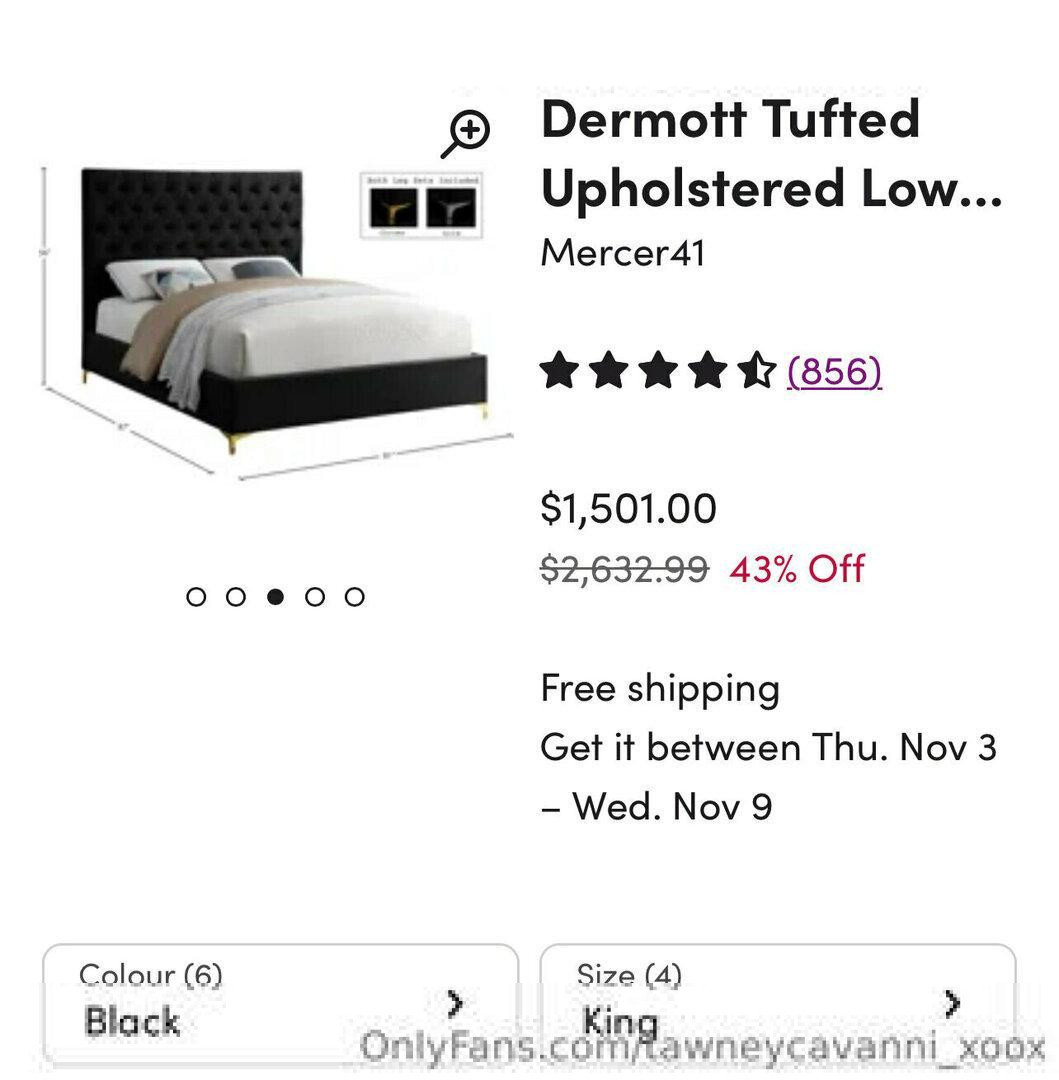Click the crossed-out $2,632.99 price
This screenshot has height=1080, width=1059.
coord(624,569)
